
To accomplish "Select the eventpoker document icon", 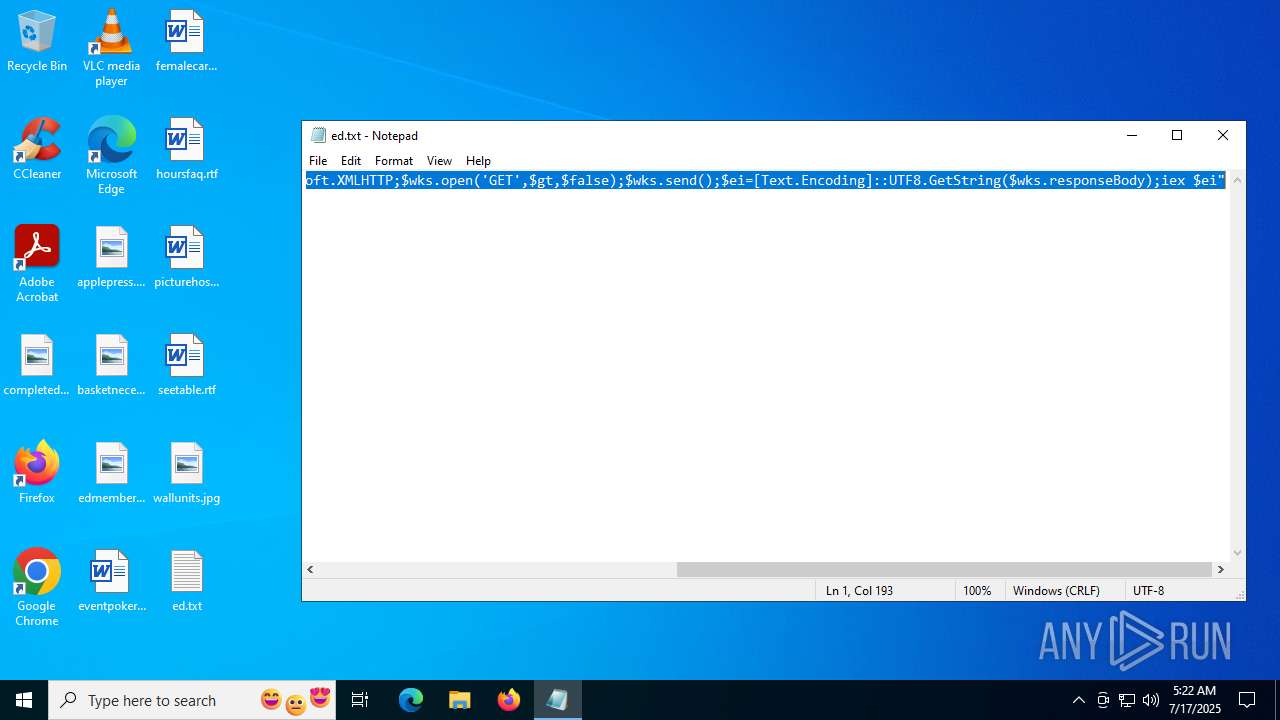I will (x=111, y=582).
